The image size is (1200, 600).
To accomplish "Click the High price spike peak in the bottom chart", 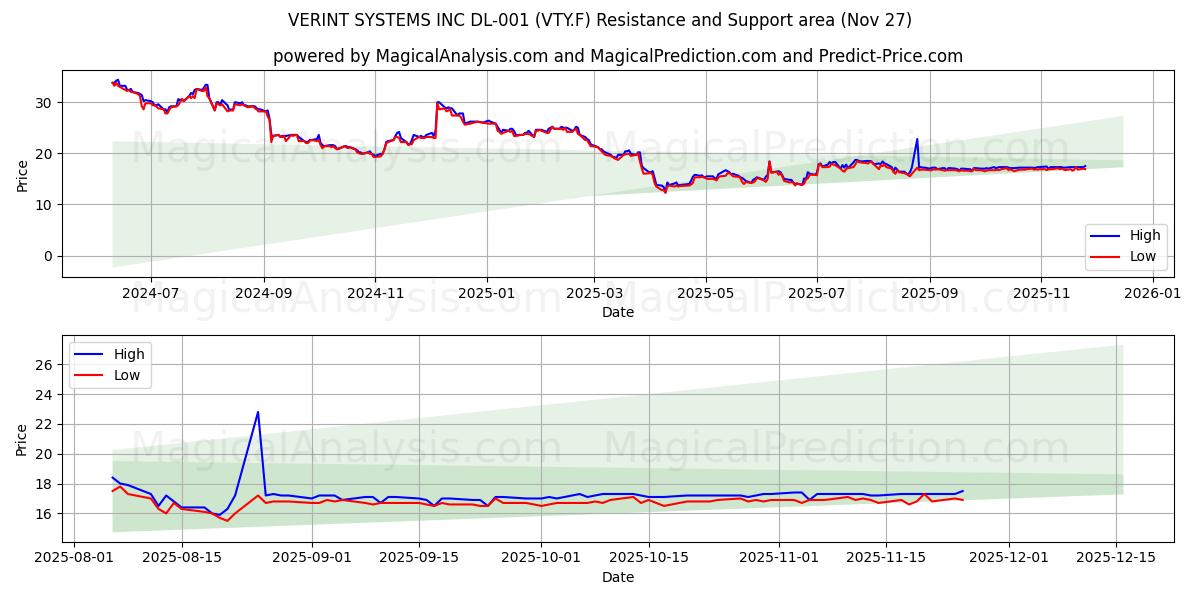I will pos(258,412).
